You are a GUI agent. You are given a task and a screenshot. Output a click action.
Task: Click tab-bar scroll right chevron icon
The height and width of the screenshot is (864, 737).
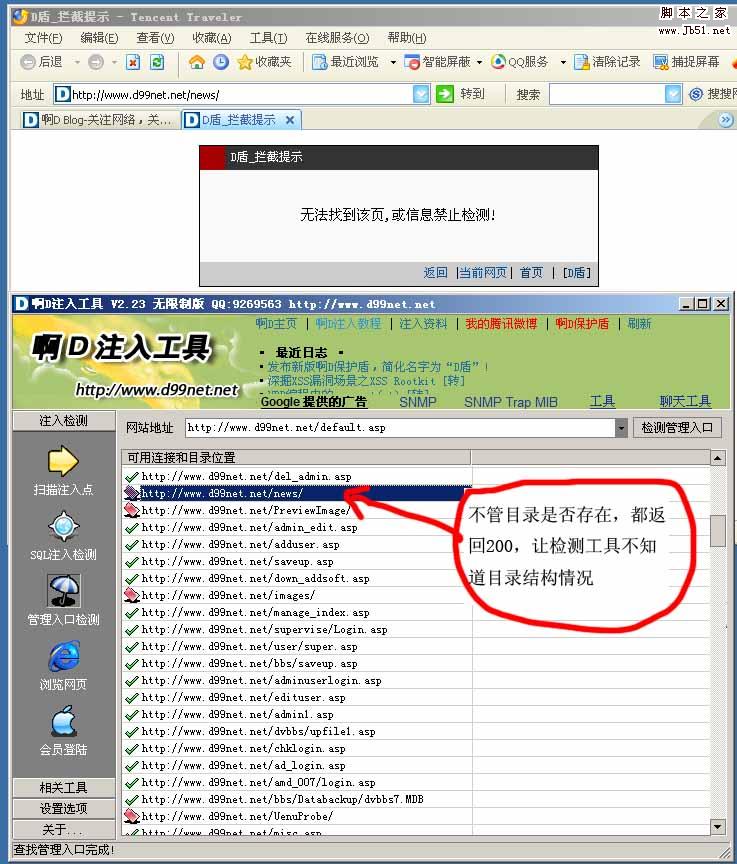point(726,120)
